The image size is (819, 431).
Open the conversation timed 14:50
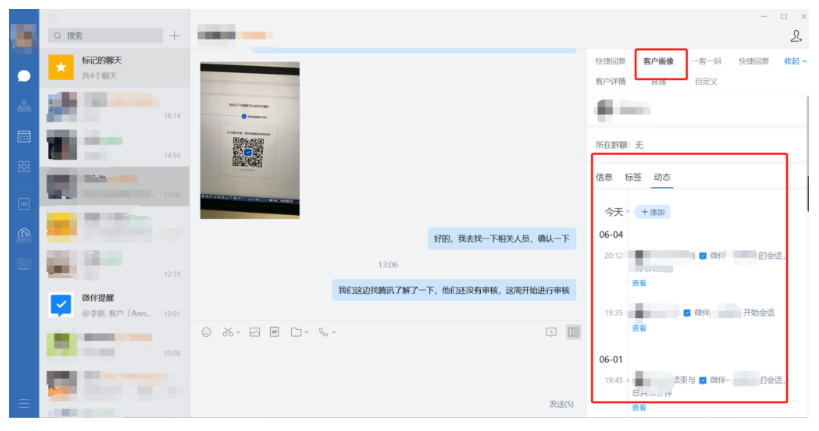[114, 146]
